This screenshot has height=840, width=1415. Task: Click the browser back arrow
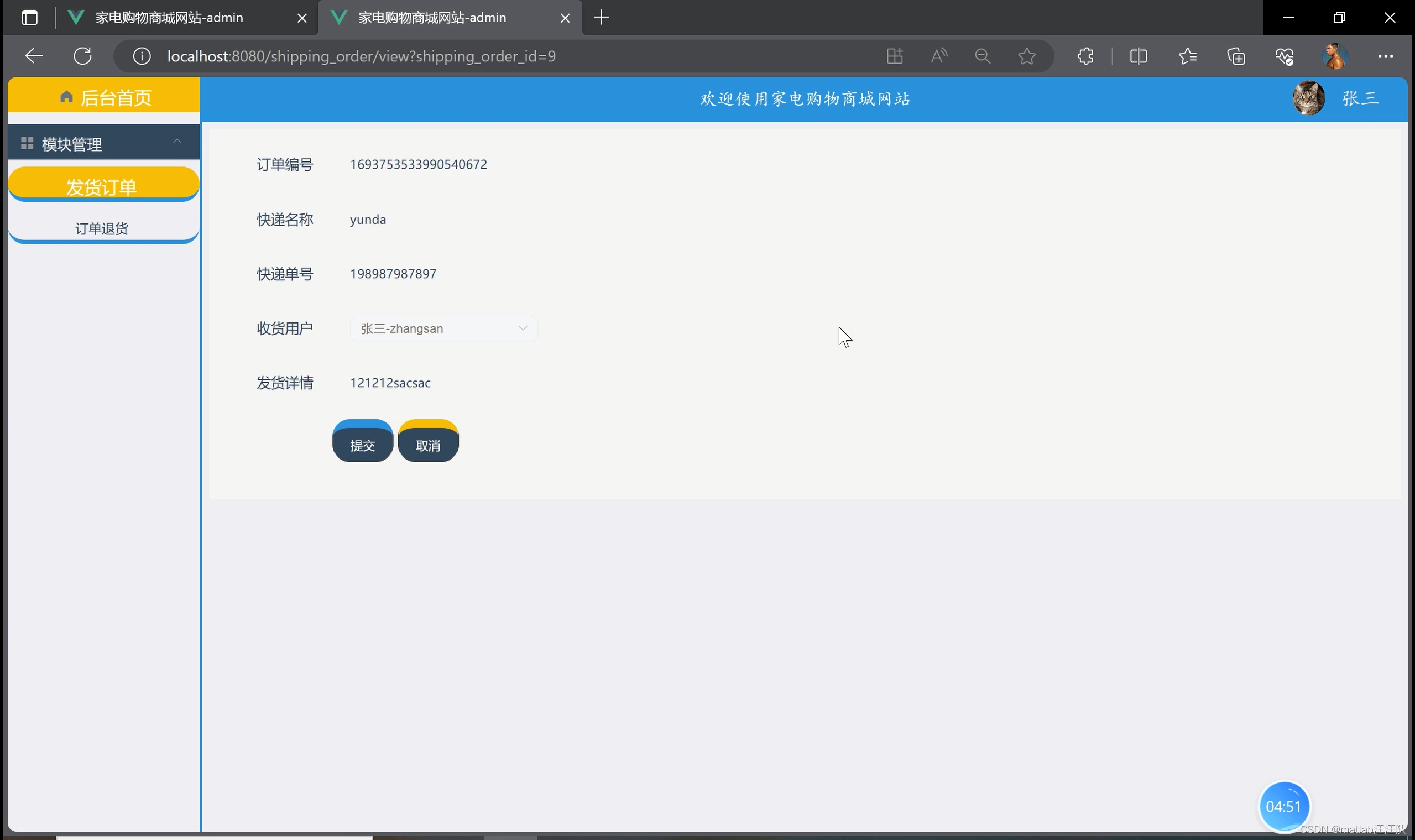(x=34, y=56)
